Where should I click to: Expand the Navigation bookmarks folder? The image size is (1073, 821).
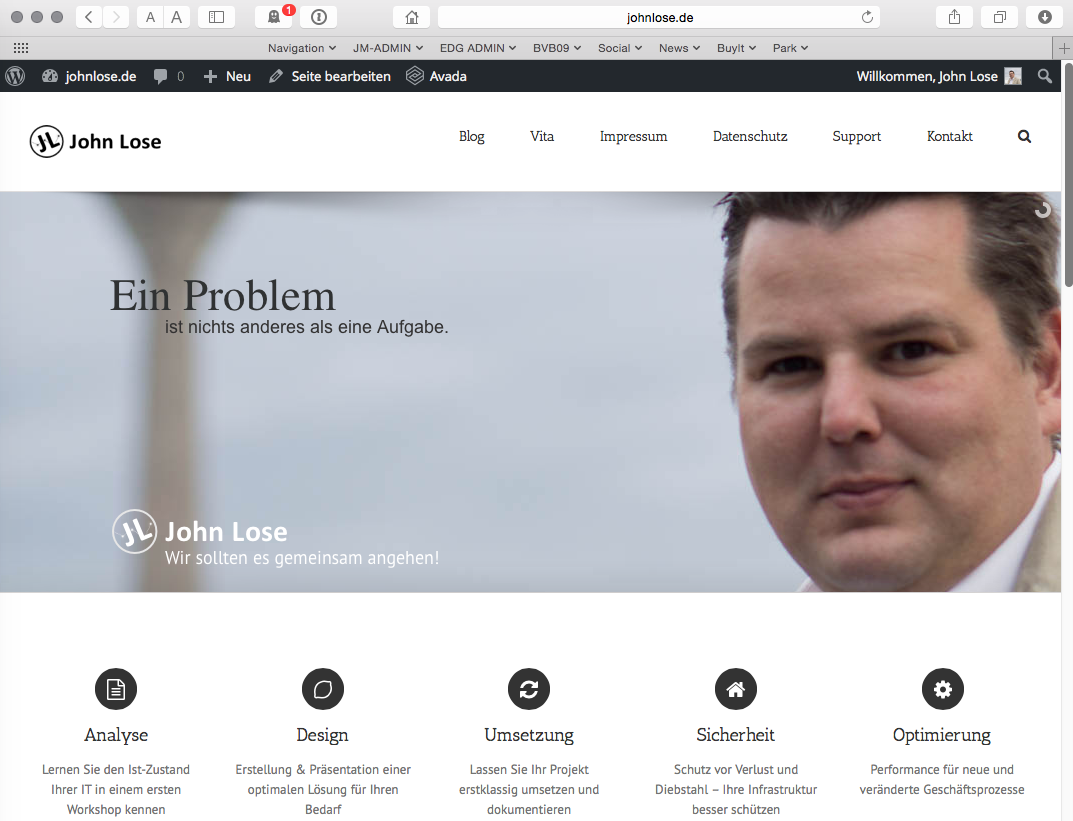(x=302, y=48)
